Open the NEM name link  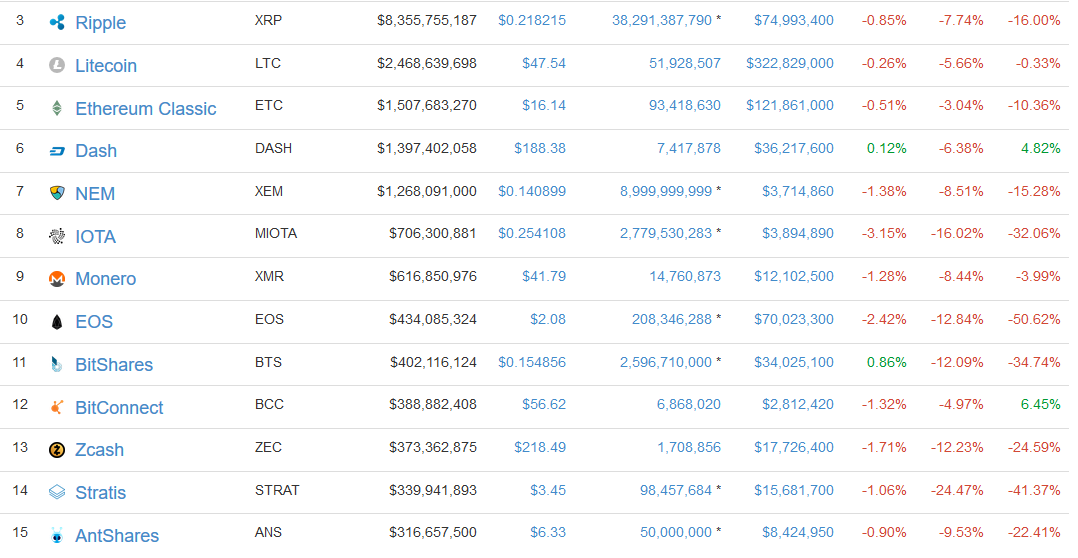[95, 194]
